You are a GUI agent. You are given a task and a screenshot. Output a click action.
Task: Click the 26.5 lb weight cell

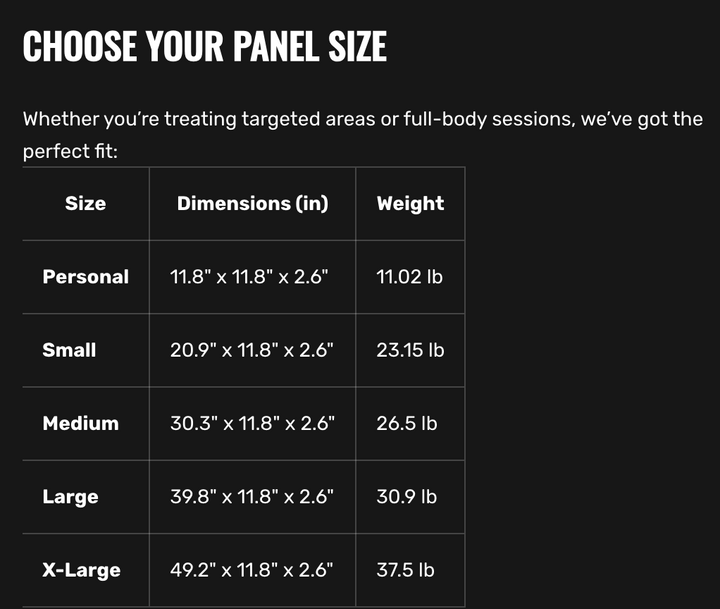pos(407,423)
